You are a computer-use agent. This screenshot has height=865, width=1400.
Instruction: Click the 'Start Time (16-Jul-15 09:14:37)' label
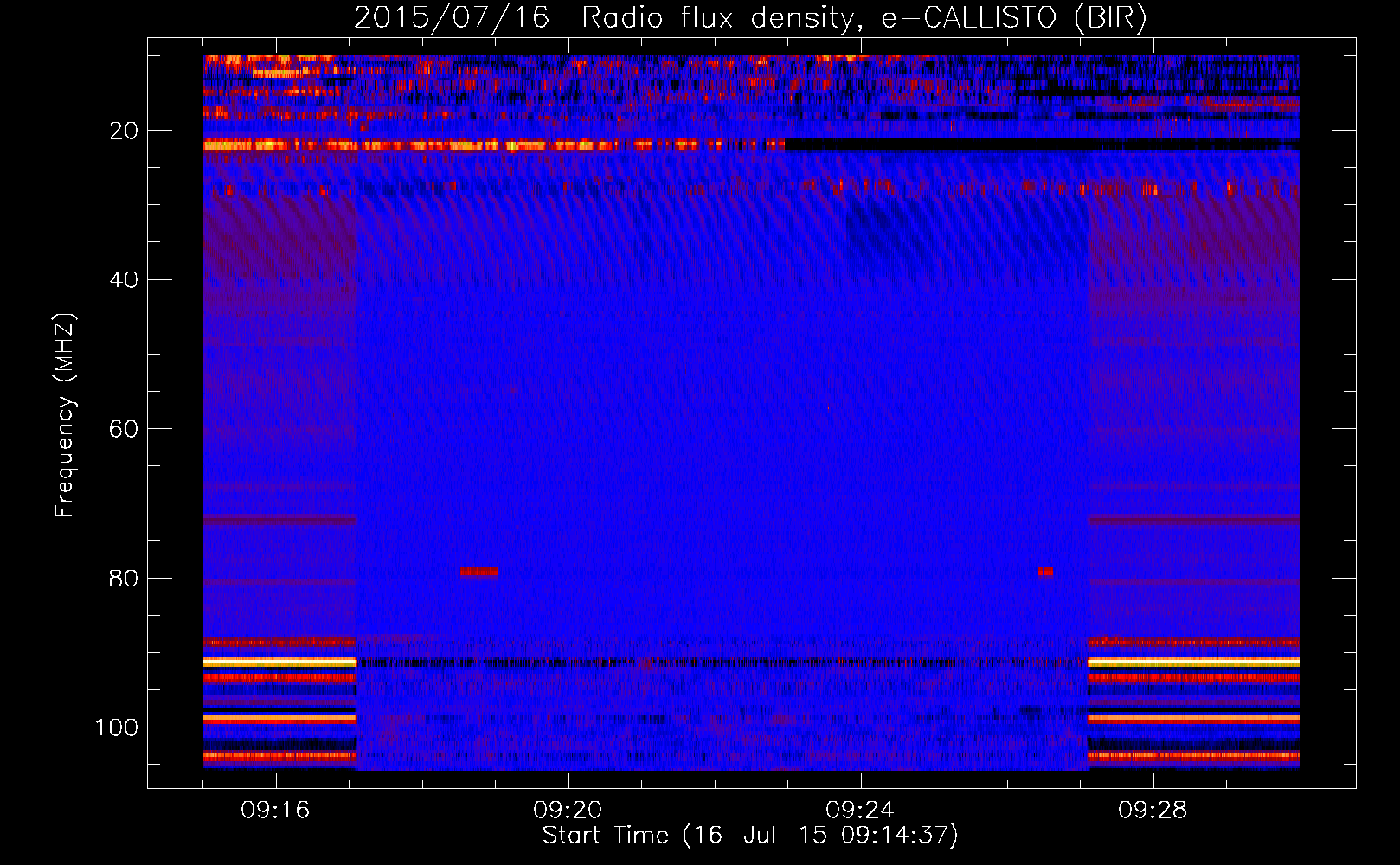coord(750,835)
